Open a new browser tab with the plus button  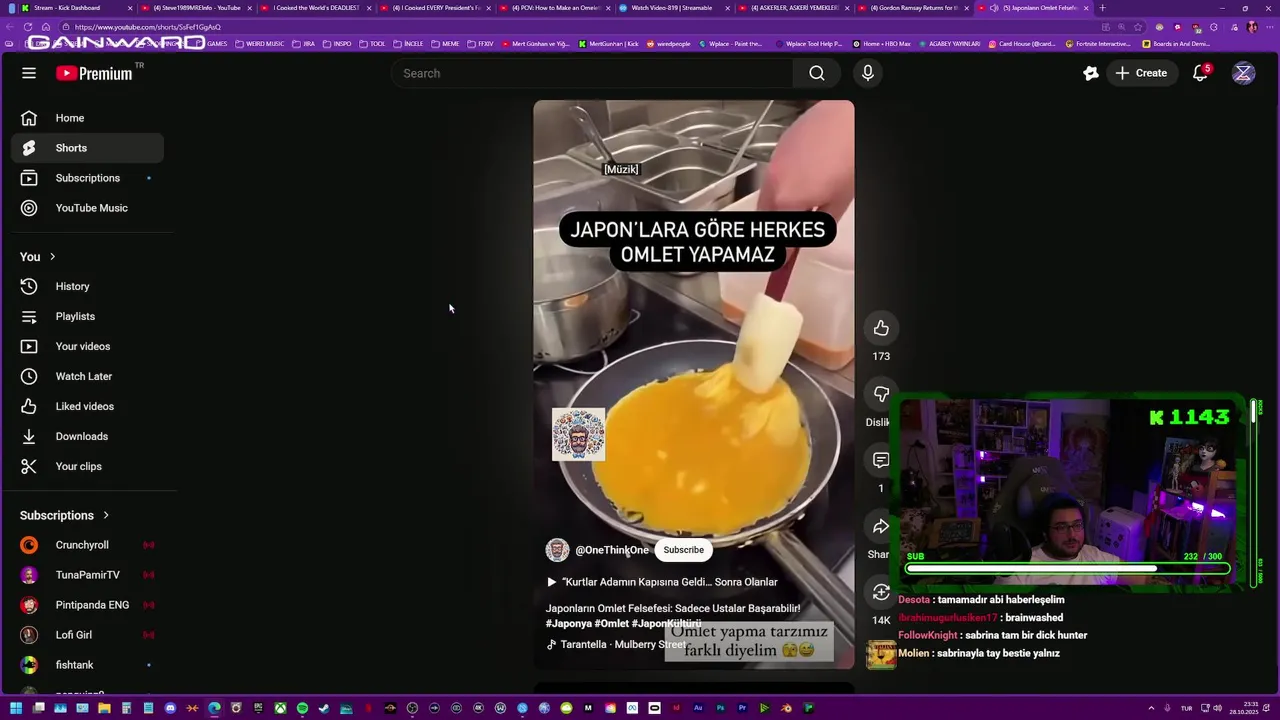pos(1102,8)
